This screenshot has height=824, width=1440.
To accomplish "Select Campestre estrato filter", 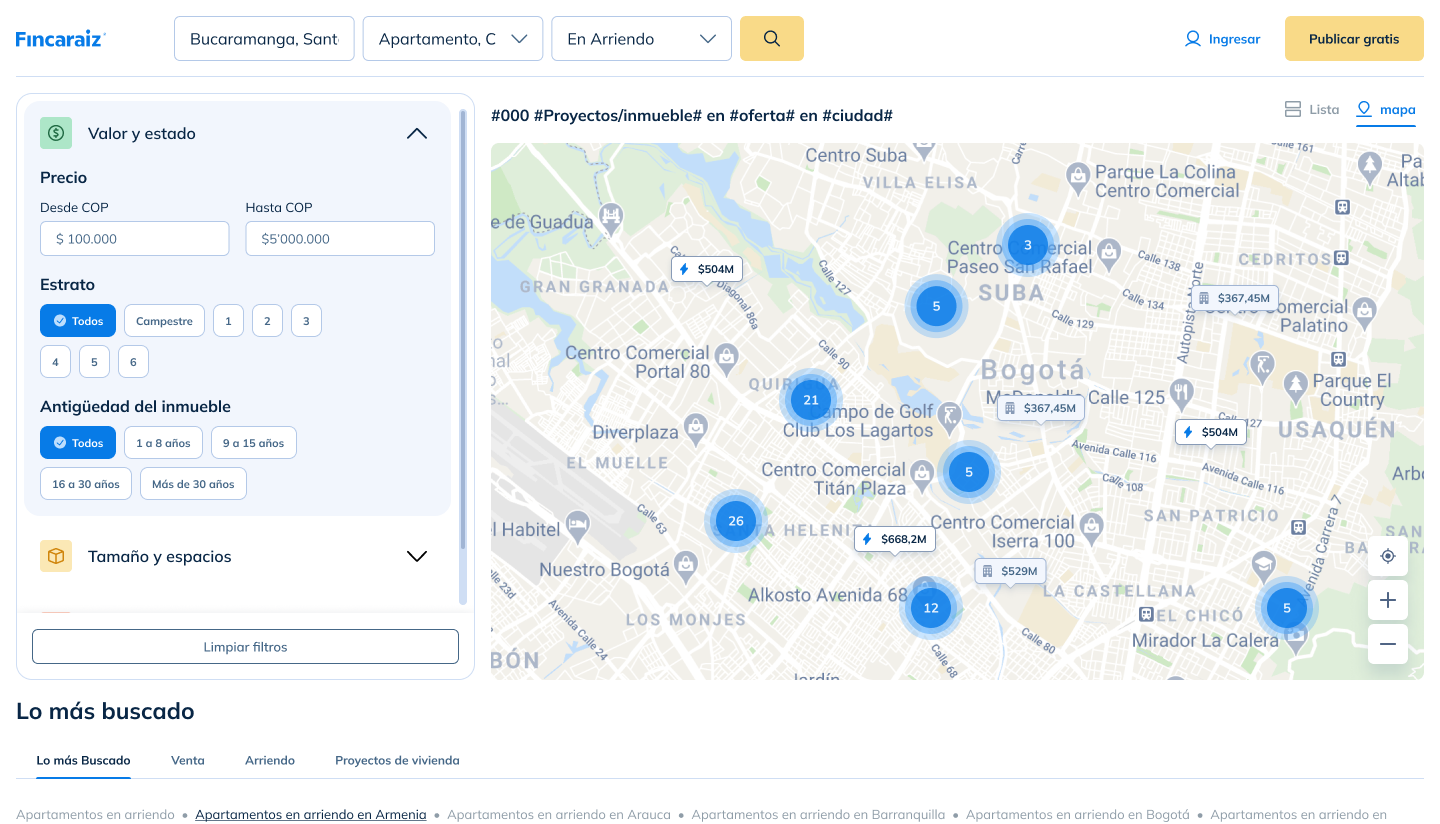I will point(164,321).
